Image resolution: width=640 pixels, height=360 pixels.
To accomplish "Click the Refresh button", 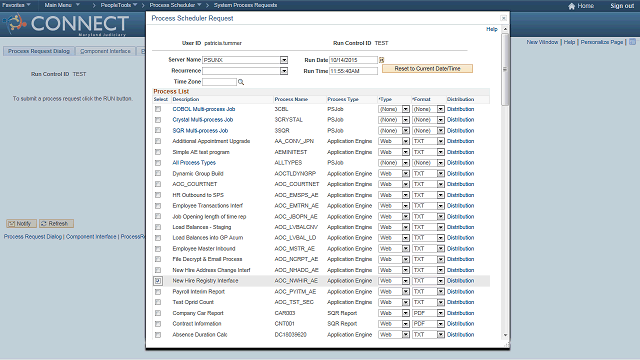I will [56, 224].
